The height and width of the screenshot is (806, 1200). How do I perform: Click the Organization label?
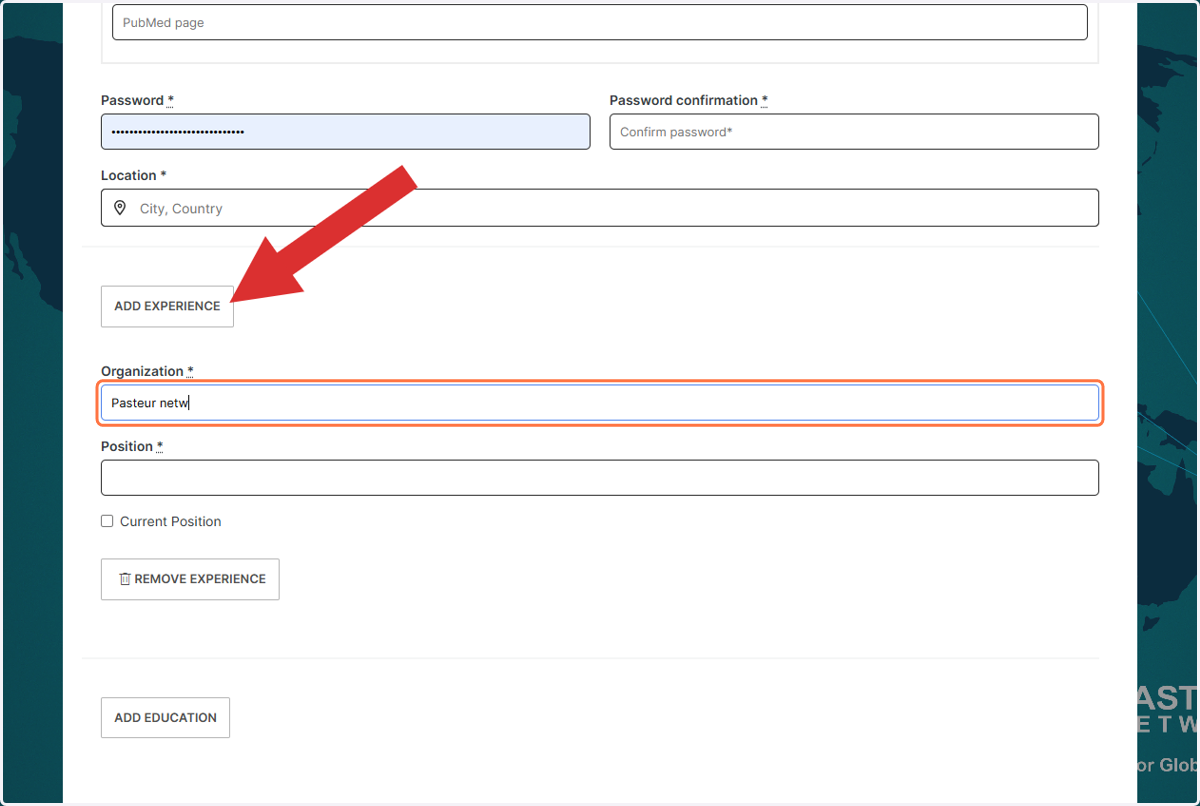[x=147, y=371]
